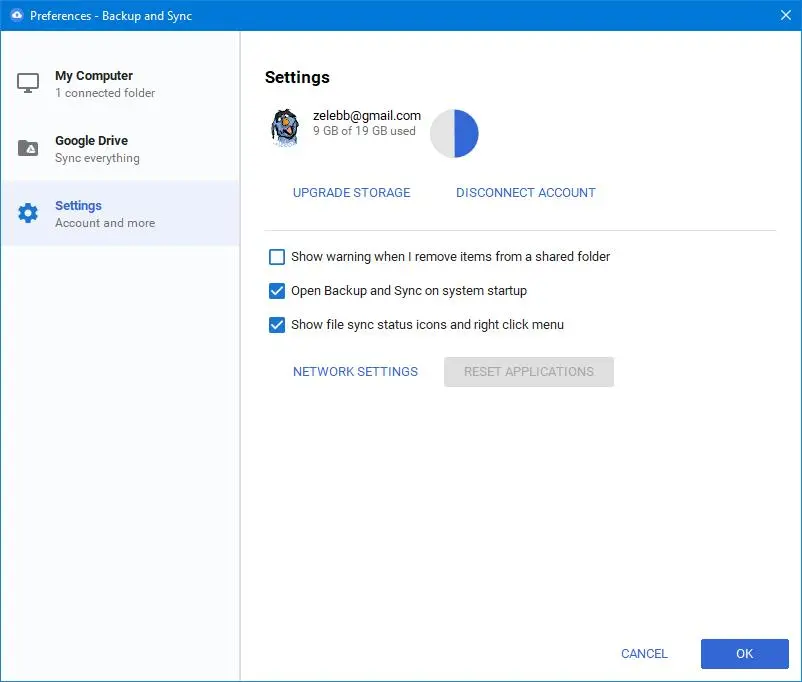802x682 pixels.
Task: Select the Settings Account and more tab
Action: (120, 213)
